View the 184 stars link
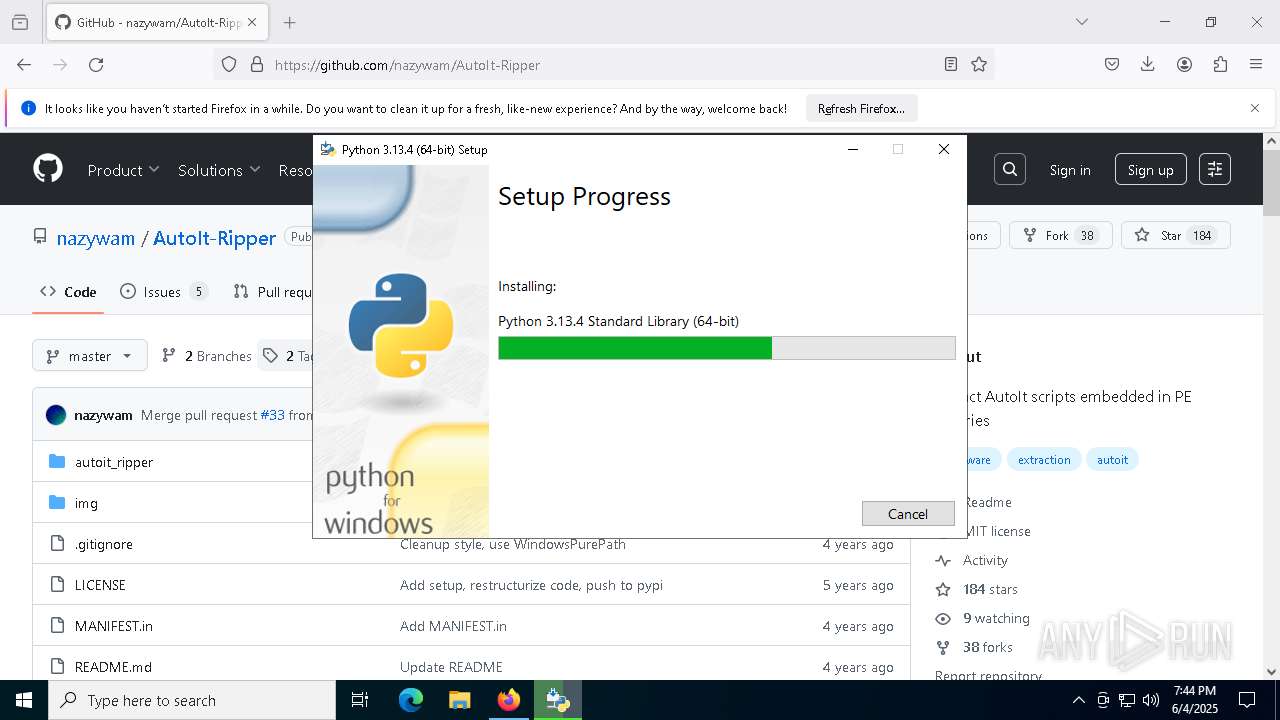The image size is (1280, 720). click(990, 589)
